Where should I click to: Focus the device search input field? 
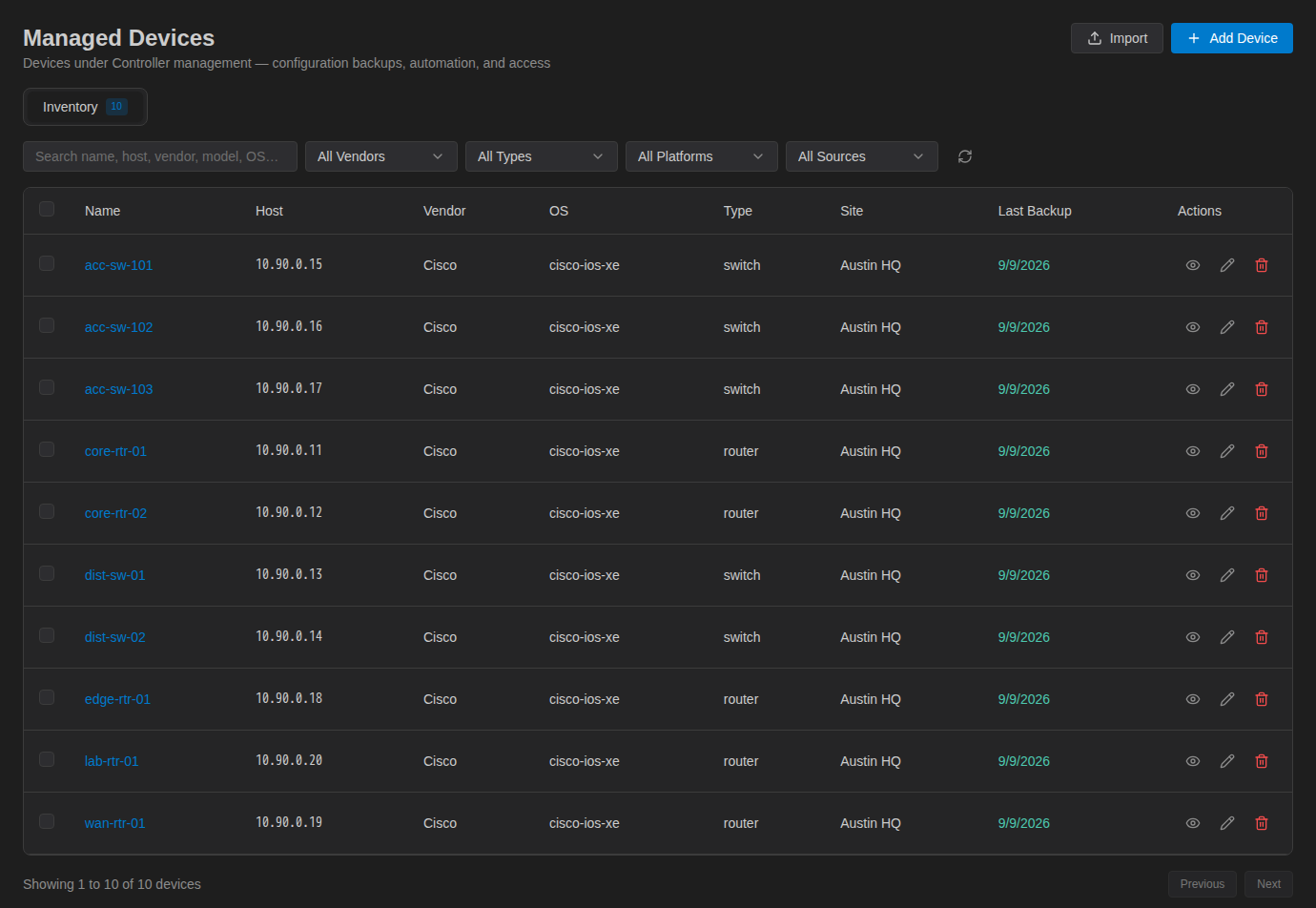(160, 156)
